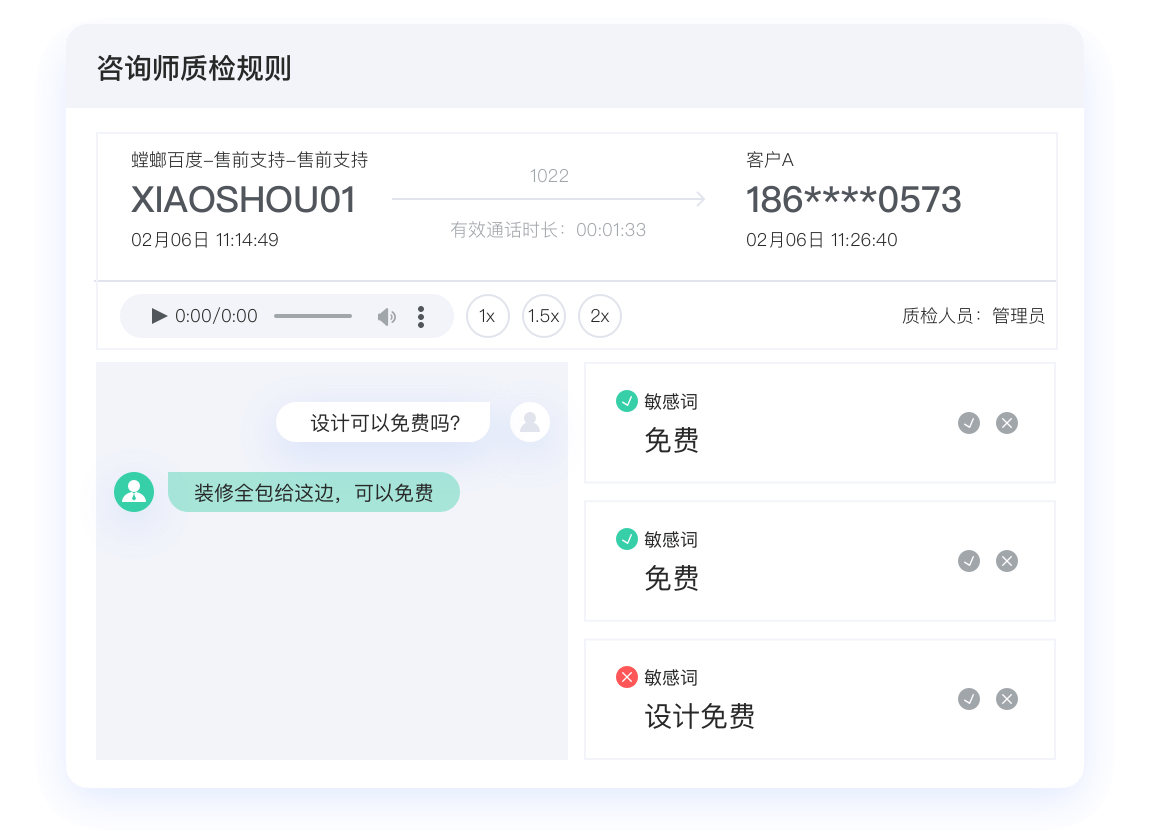Click call ID 1022 above arrow
This screenshot has height=840, width=1150.
(549, 176)
